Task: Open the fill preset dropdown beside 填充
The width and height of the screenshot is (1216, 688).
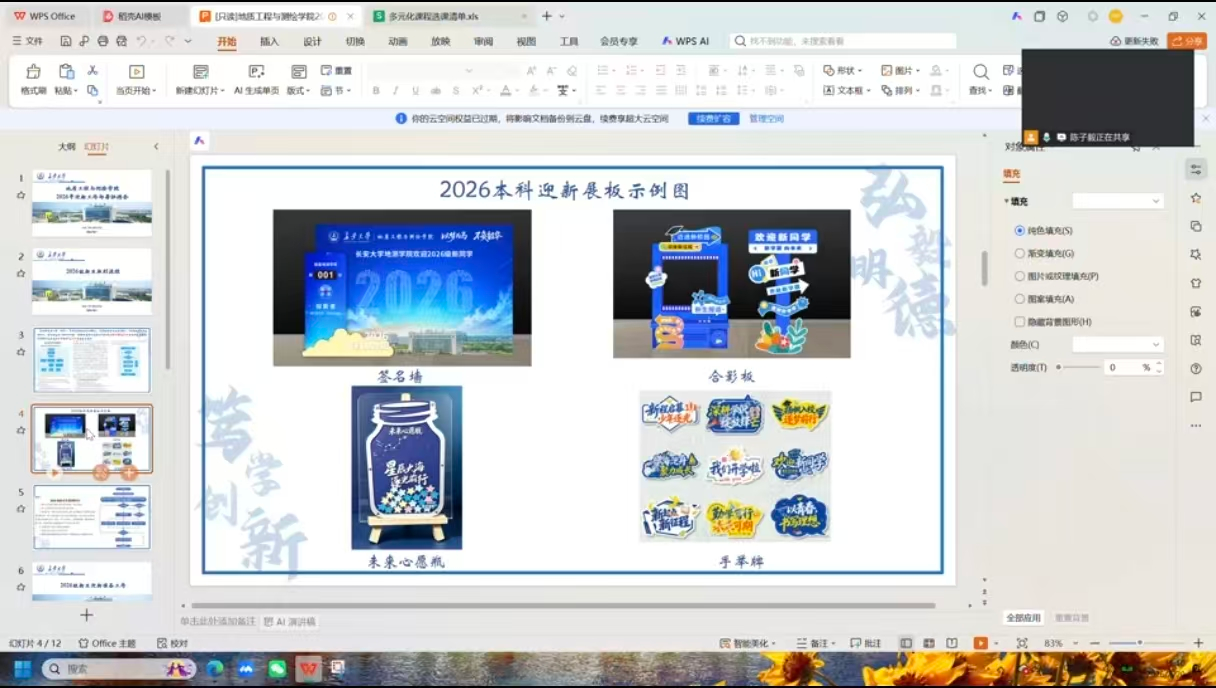Action: [x=1118, y=201]
